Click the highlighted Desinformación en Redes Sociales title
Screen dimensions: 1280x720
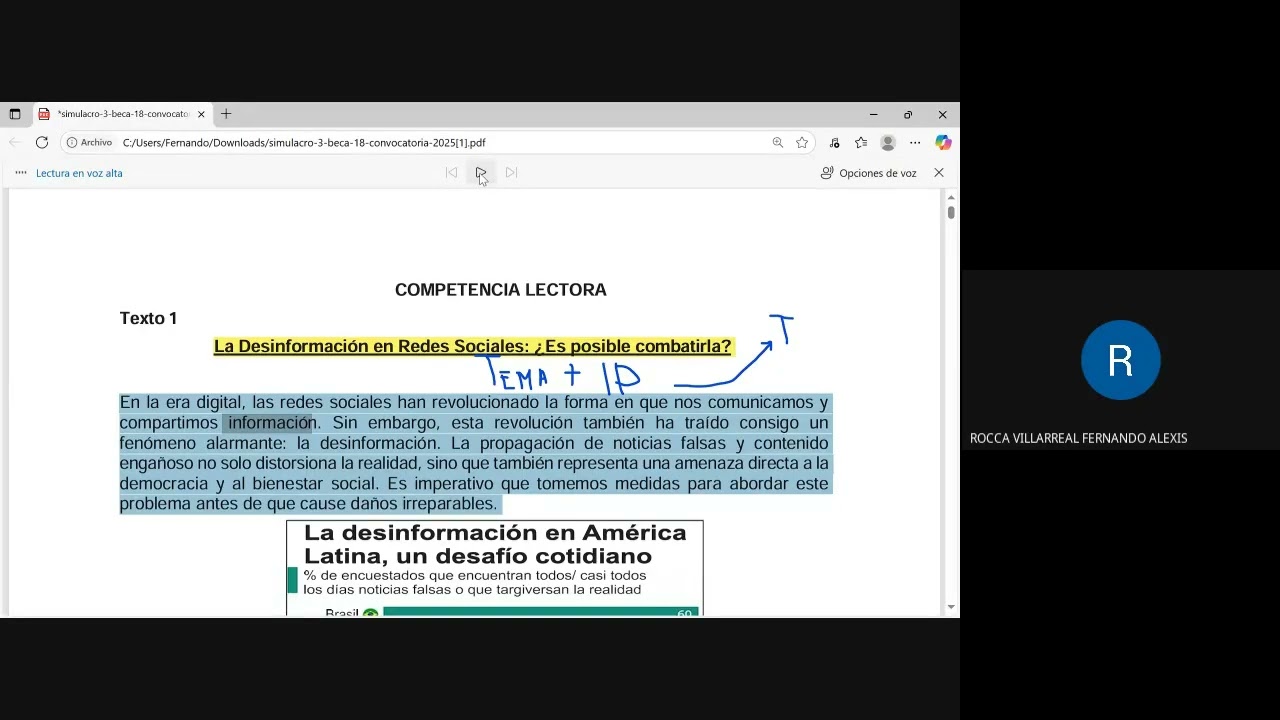coord(472,346)
